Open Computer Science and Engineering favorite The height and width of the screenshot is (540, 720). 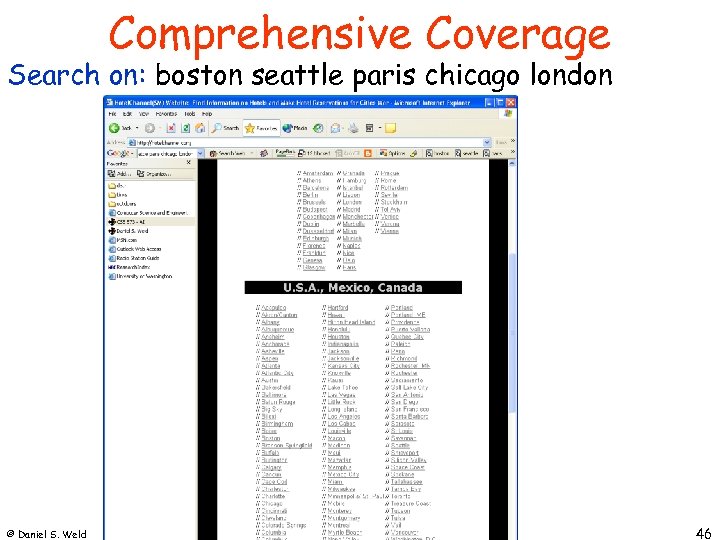[148, 213]
